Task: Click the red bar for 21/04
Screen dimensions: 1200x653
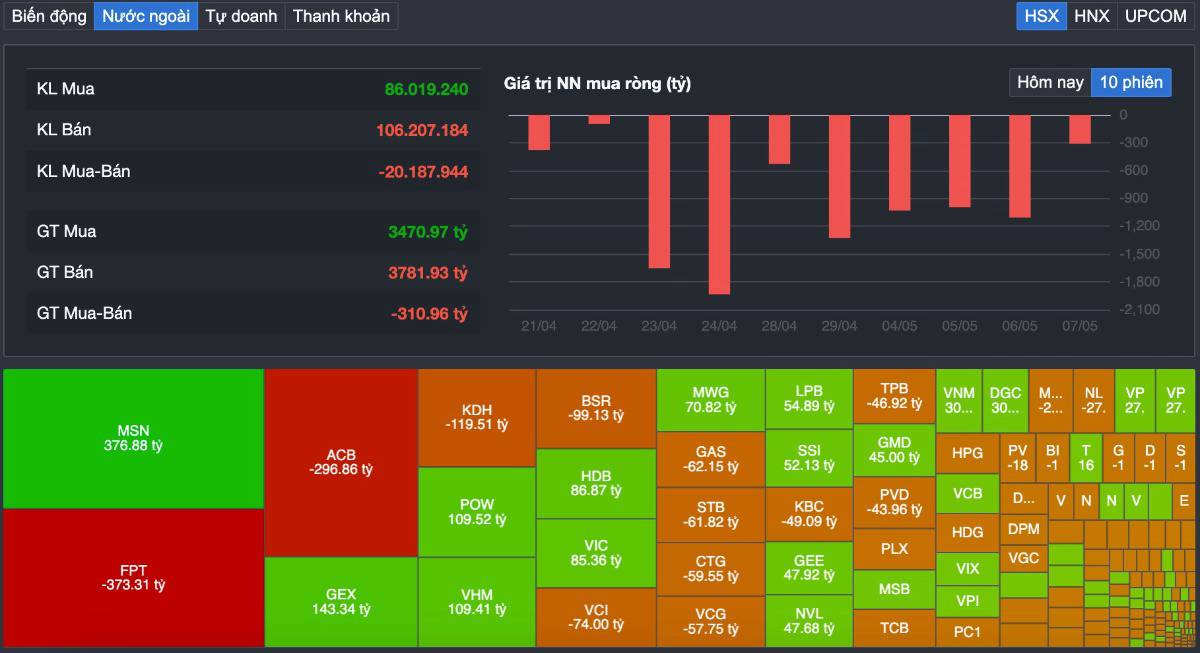Action: [539, 133]
